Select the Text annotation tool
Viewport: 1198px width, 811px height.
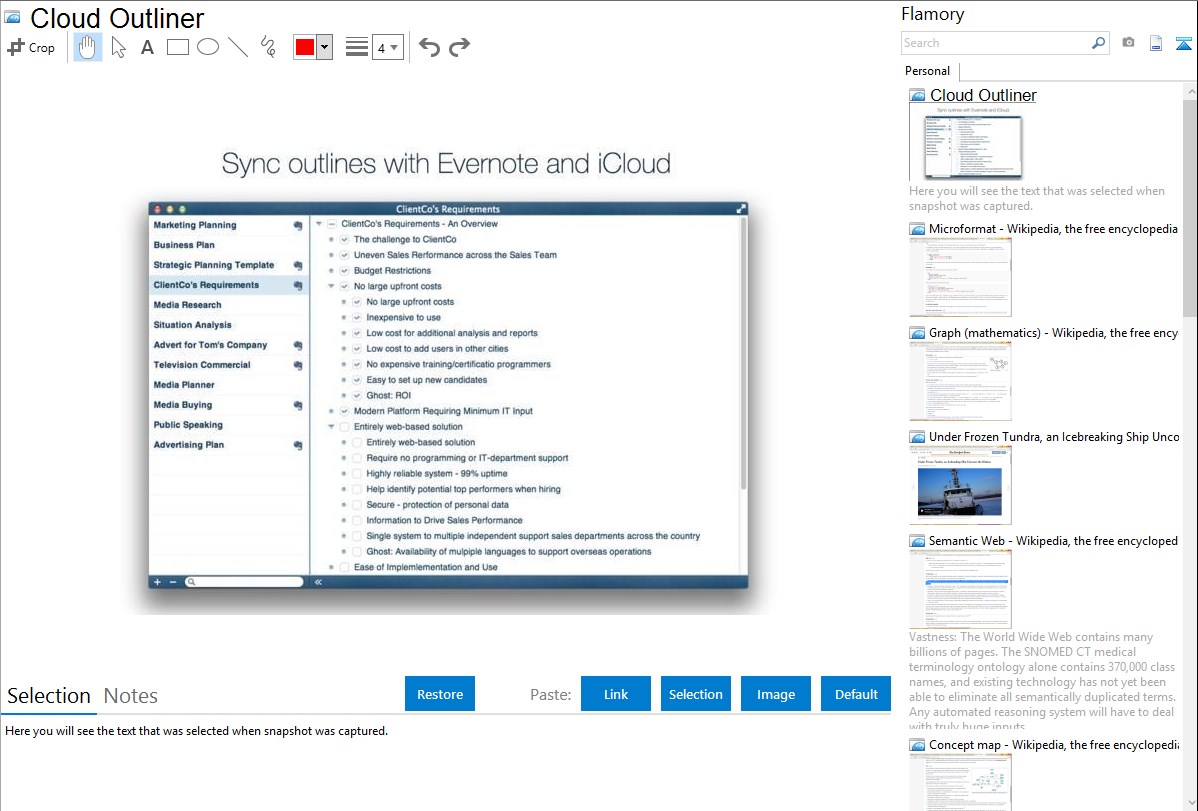pos(147,47)
